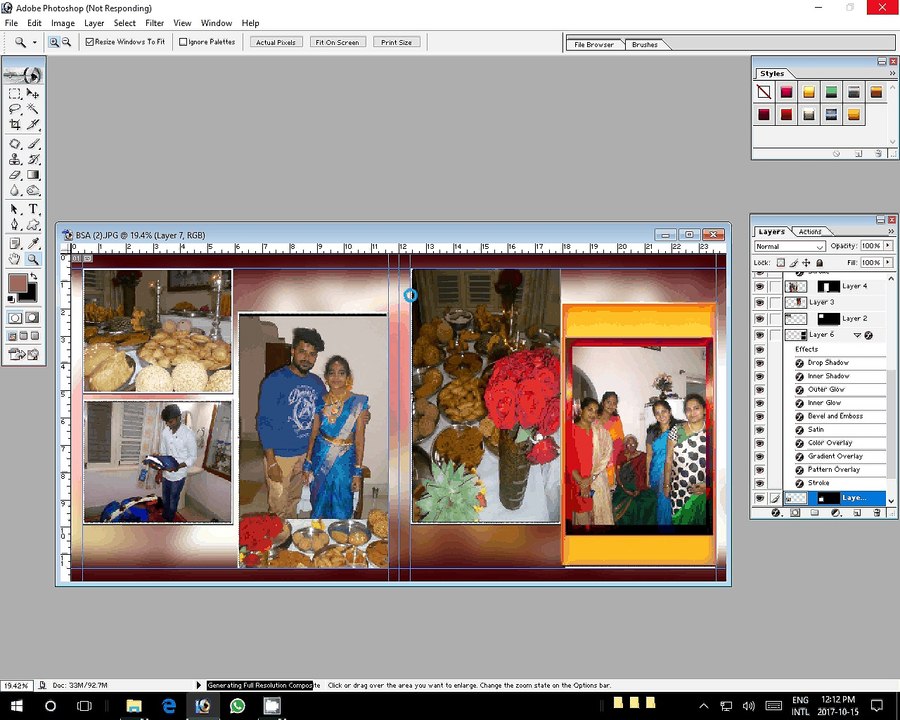Select the Magic Wand tool
Screen dimensions: 900x720
[x=33, y=109]
